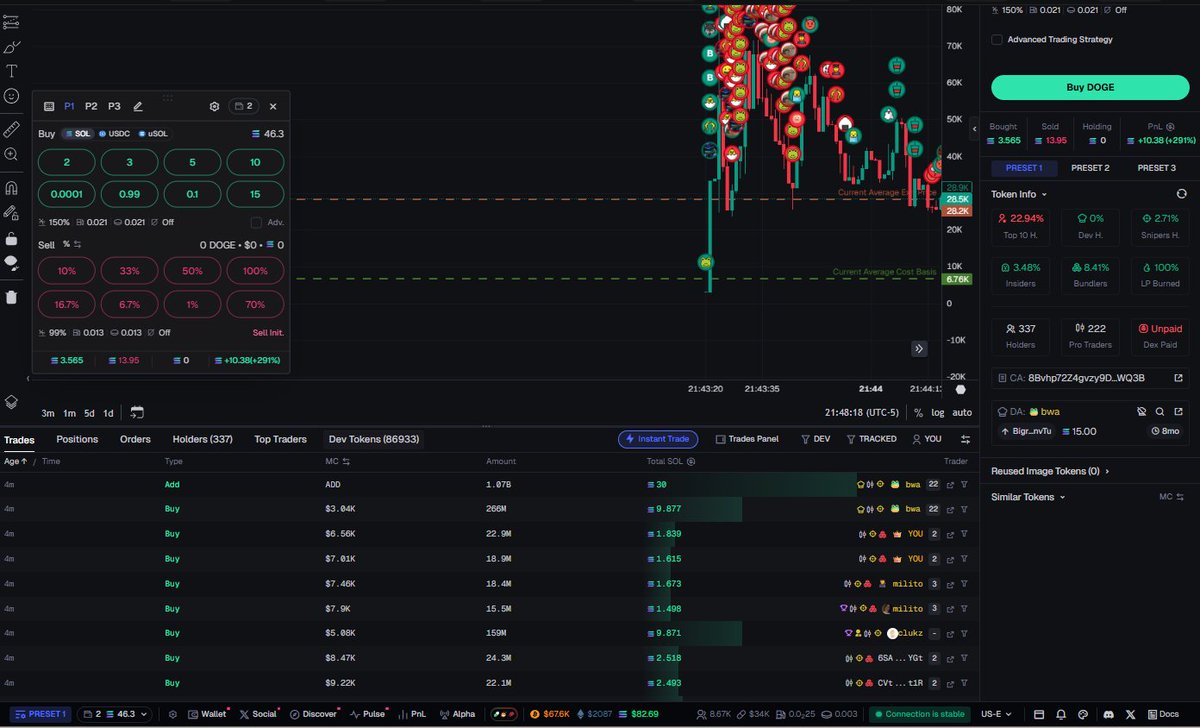The width and height of the screenshot is (1200, 728).
Task: Click the trash remove drawings icon
Action: click(12, 297)
